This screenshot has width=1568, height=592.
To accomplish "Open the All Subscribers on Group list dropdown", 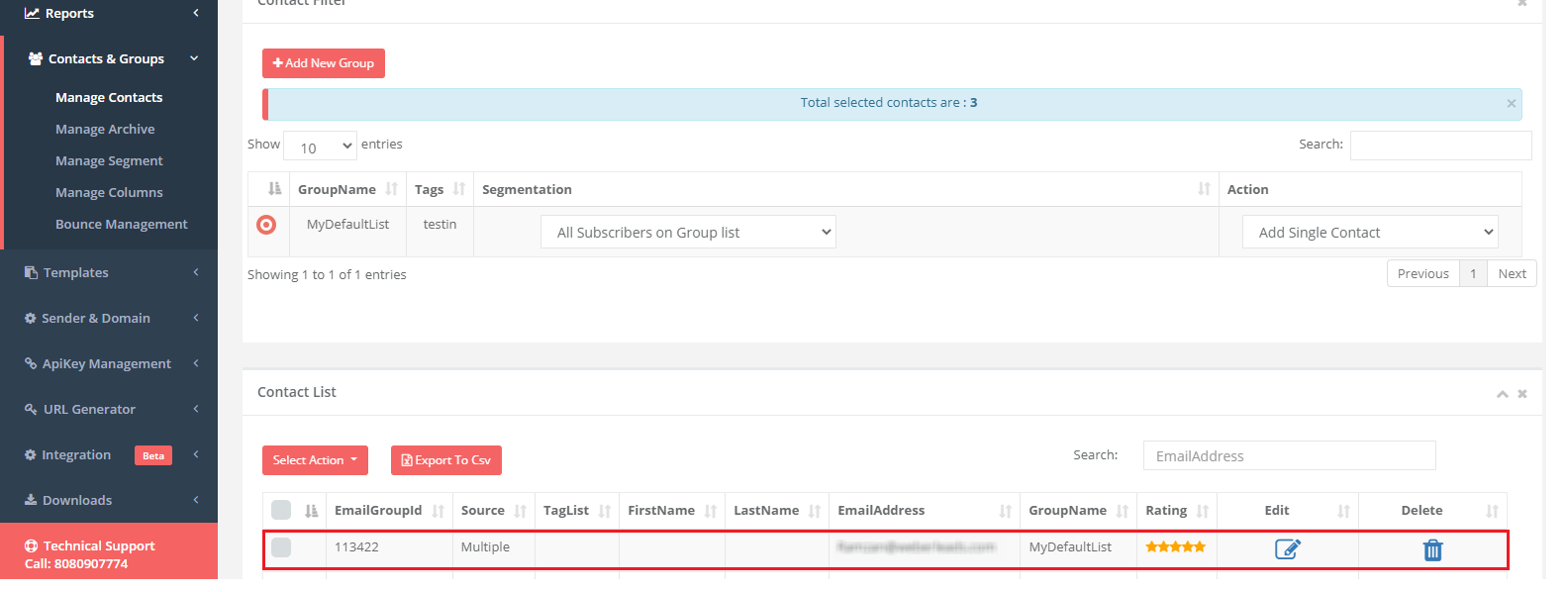I will 688,233.
